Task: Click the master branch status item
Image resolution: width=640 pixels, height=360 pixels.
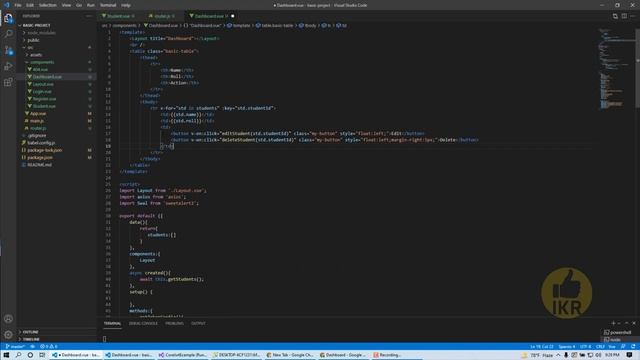Action: point(15,347)
